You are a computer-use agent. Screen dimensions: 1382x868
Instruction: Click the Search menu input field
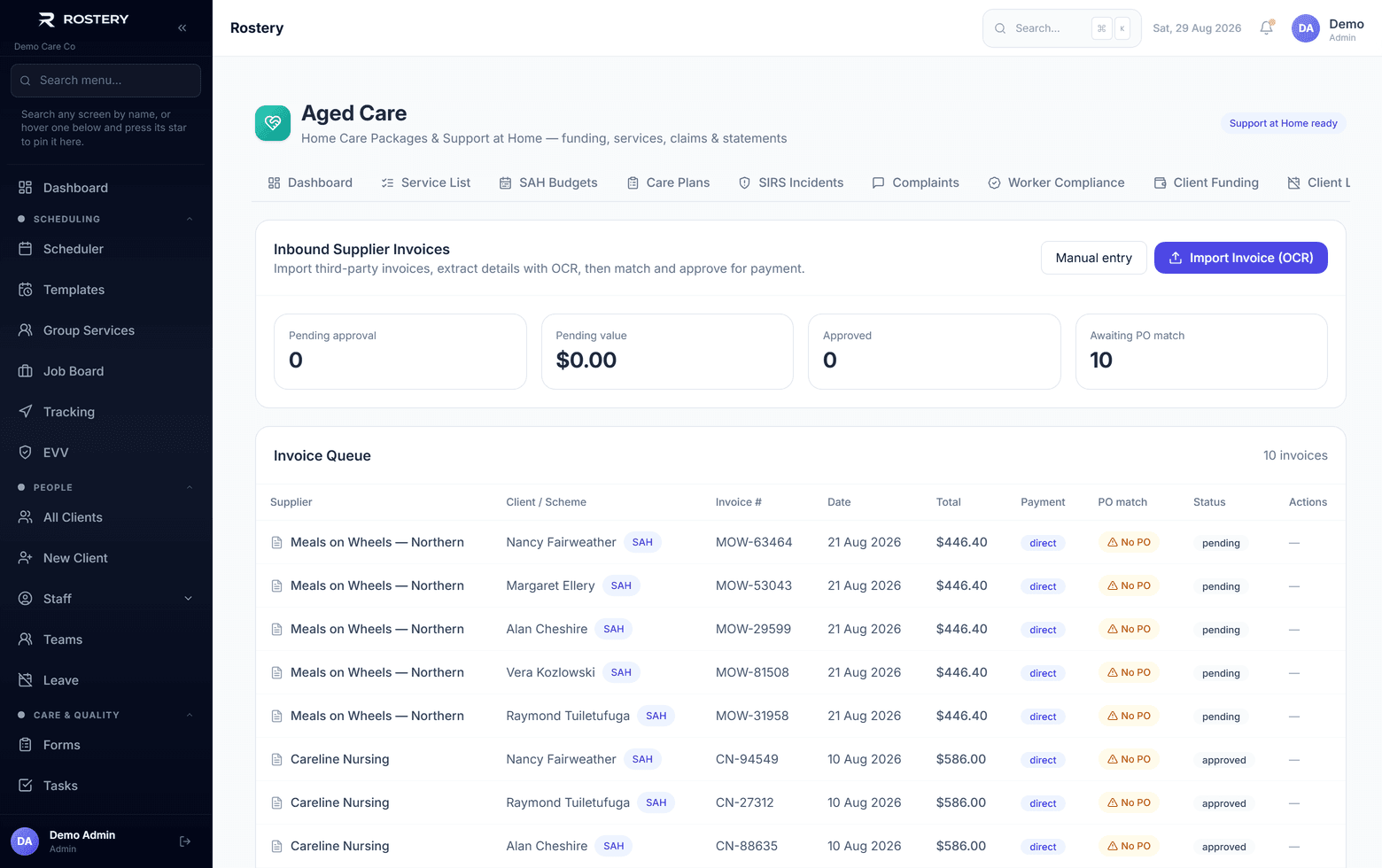tap(106, 81)
